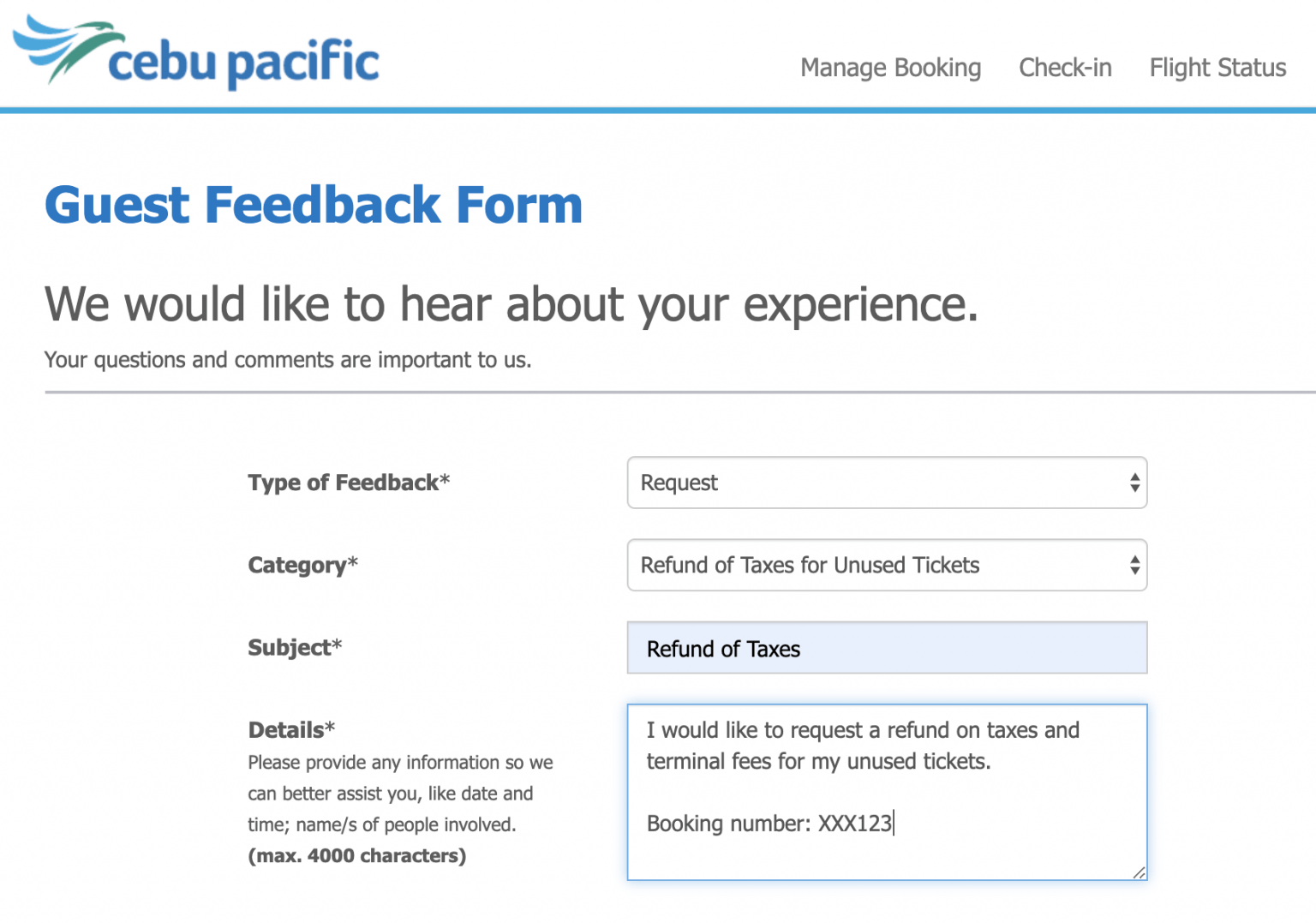Open Flight Status from the top navigation

(1217, 68)
